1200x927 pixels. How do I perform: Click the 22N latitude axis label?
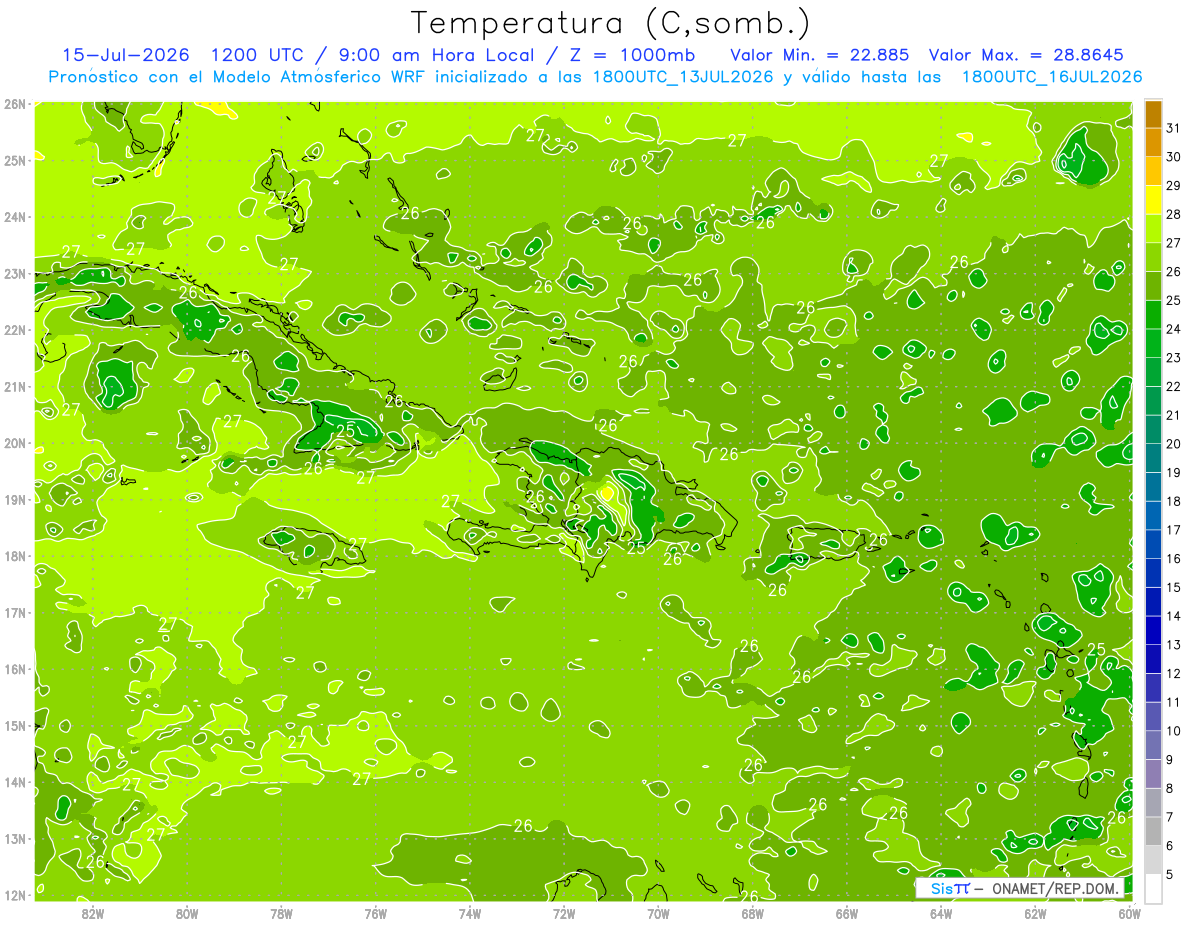15,329
